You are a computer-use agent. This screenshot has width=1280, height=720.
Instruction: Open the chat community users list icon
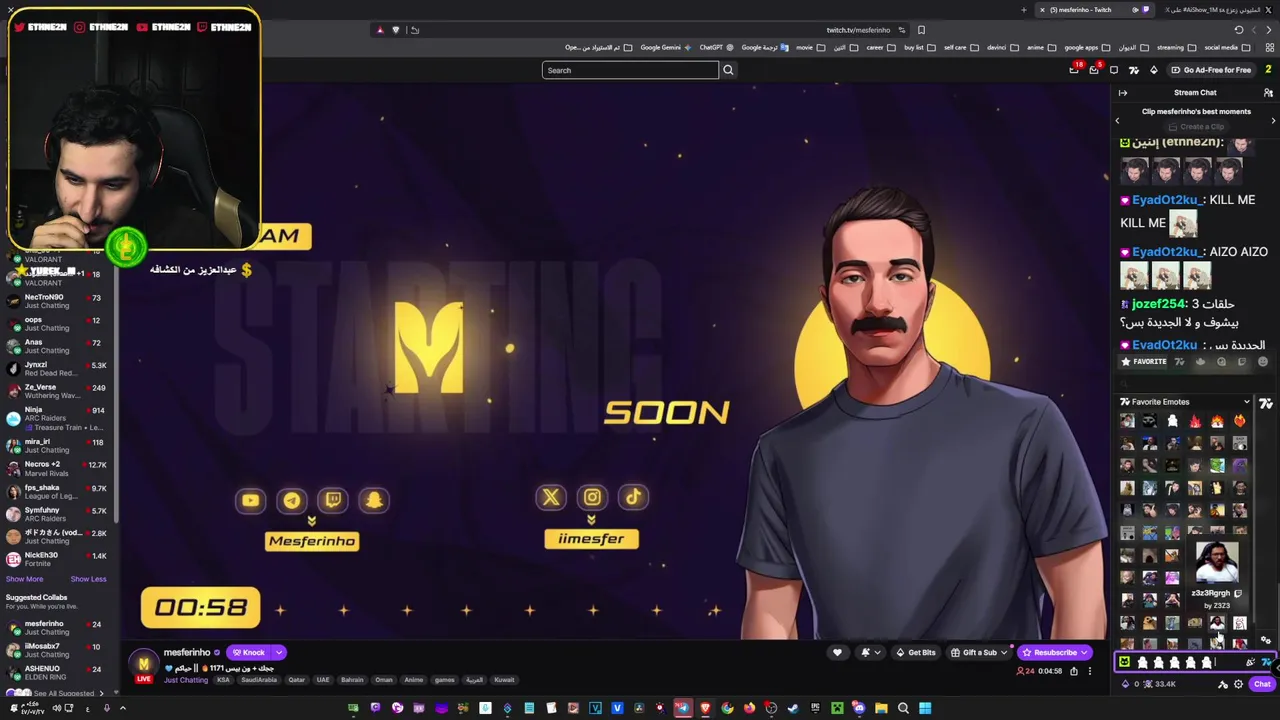pos(1268,93)
